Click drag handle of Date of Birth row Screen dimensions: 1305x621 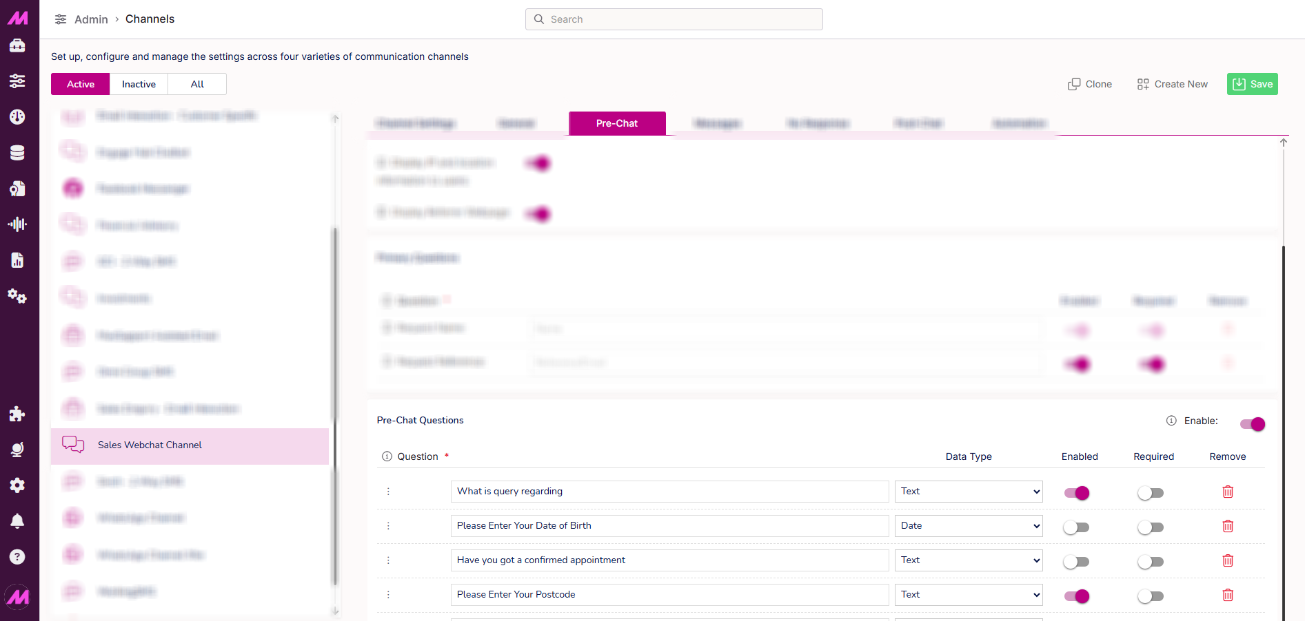(x=388, y=526)
